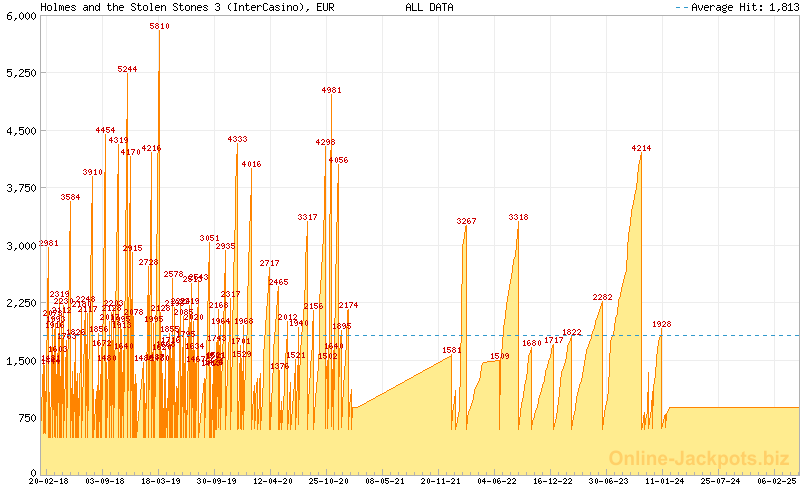Click the 4981 peak data label
This screenshot has height=490, width=800.
[332, 90]
